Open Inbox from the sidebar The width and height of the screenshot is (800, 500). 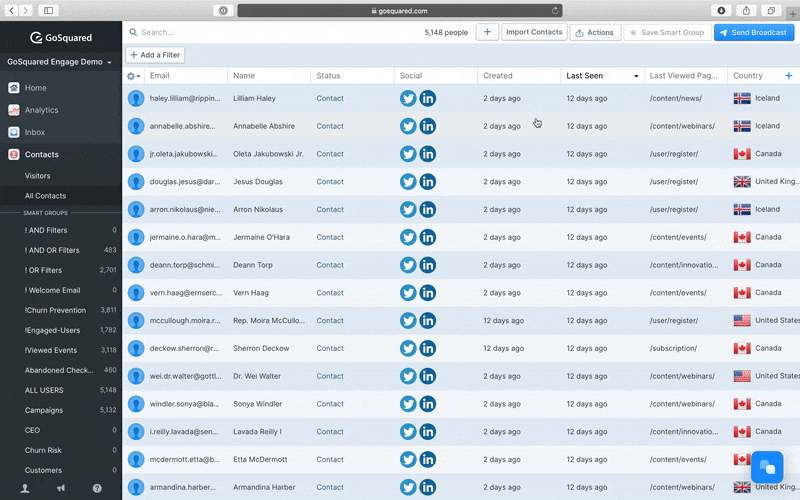[35, 132]
